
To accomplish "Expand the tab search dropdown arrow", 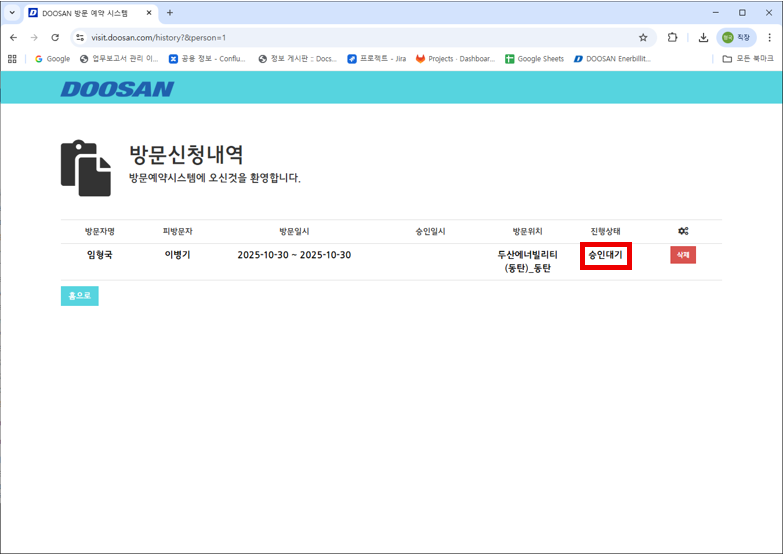I will [x=11, y=13].
